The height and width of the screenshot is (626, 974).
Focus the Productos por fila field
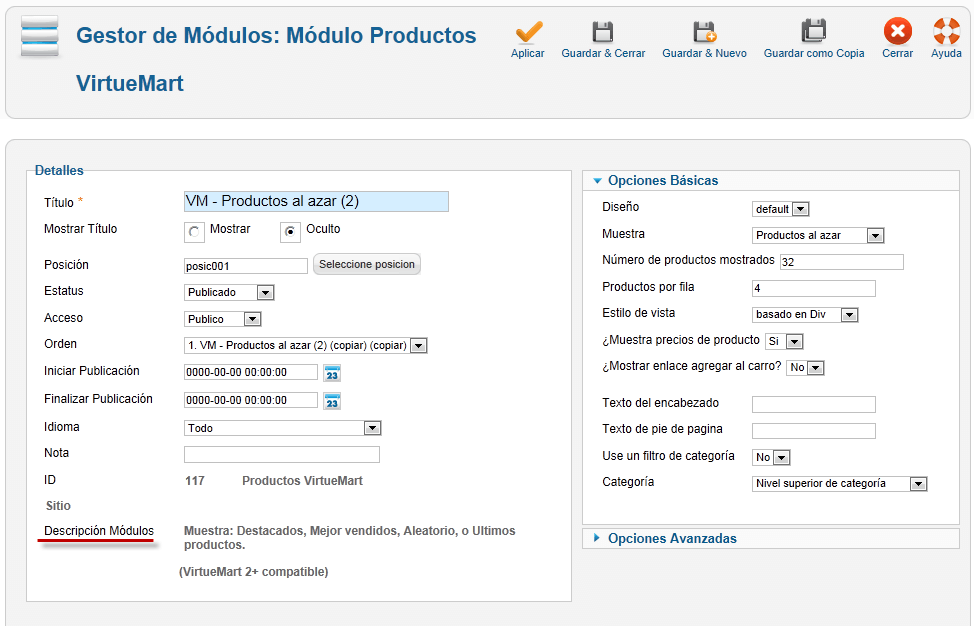click(x=814, y=288)
